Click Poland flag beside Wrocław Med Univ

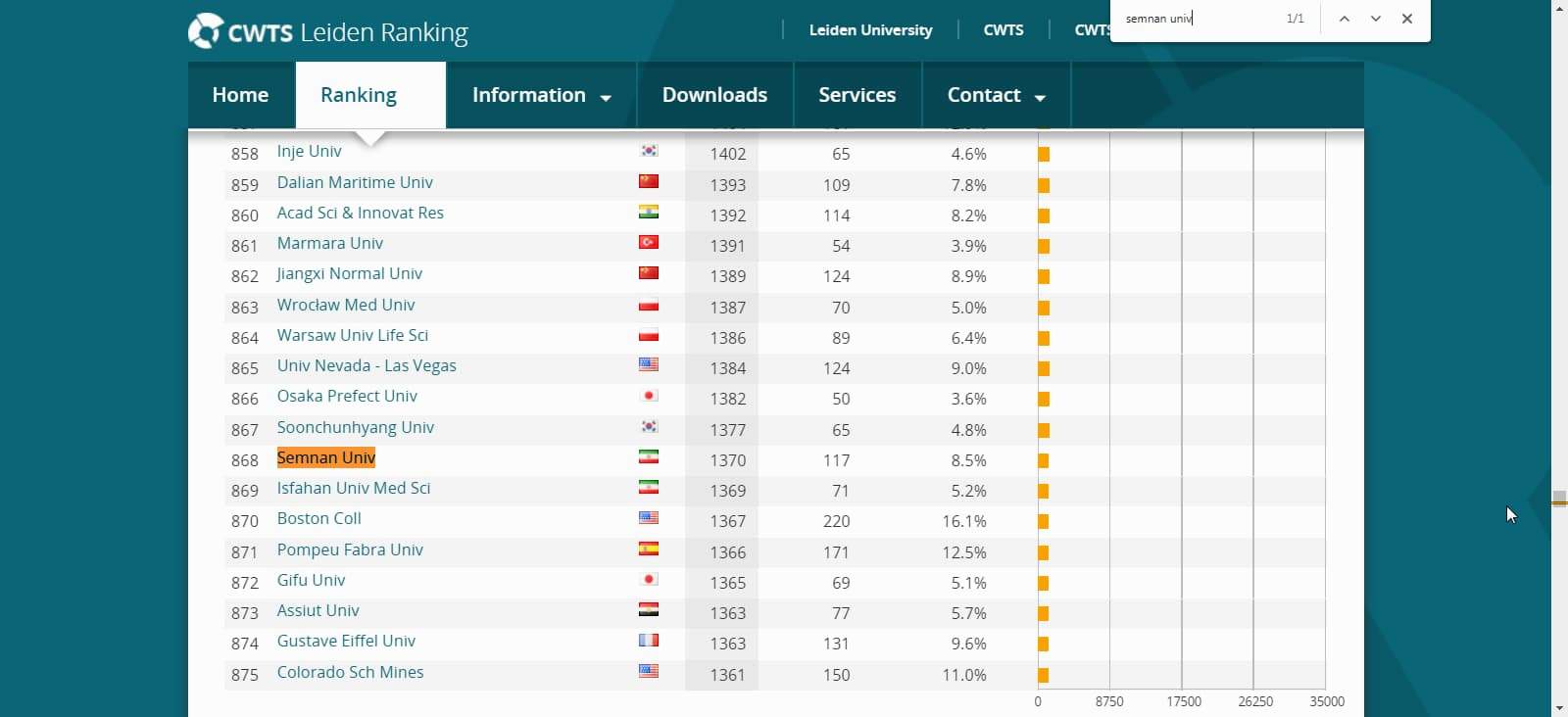point(649,305)
